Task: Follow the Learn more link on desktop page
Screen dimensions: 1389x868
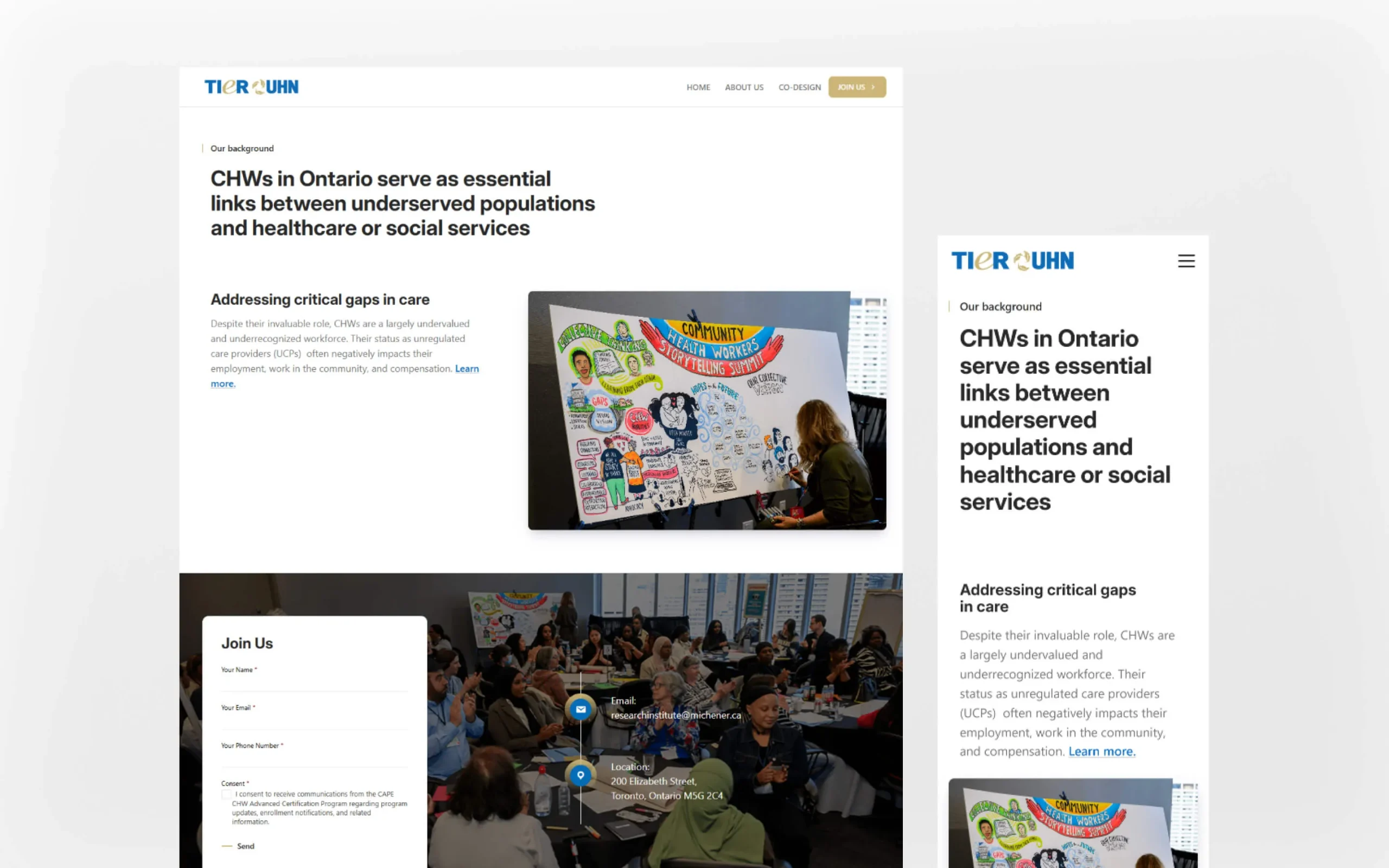Action: pos(466,368)
